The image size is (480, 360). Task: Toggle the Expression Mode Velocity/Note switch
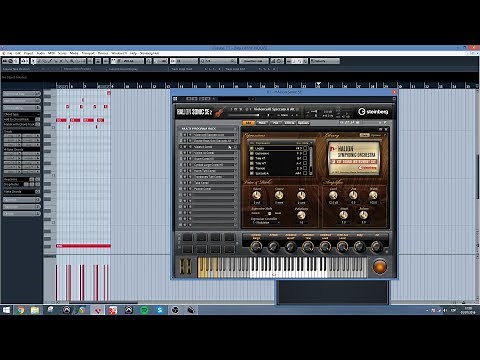(x=270, y=213)
